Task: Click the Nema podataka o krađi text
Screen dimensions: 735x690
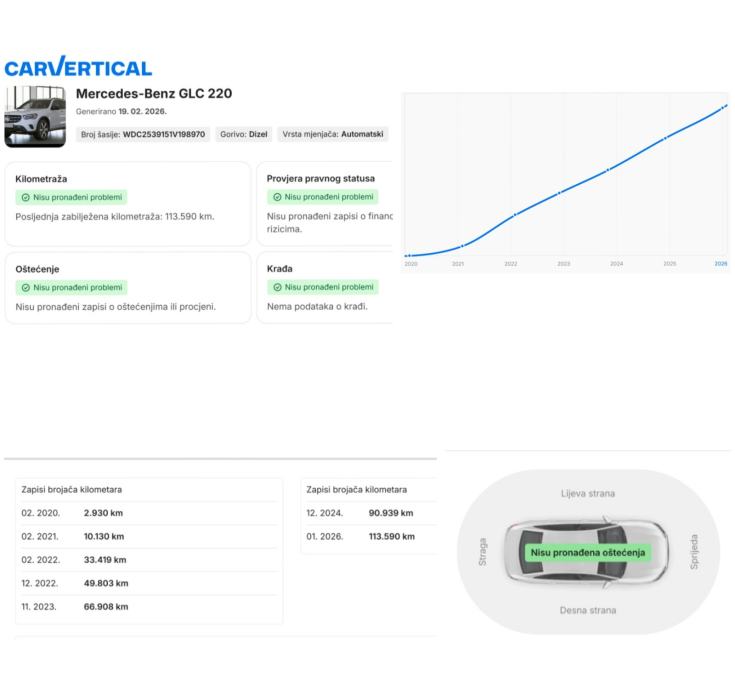Action: [x=317, y=307]
